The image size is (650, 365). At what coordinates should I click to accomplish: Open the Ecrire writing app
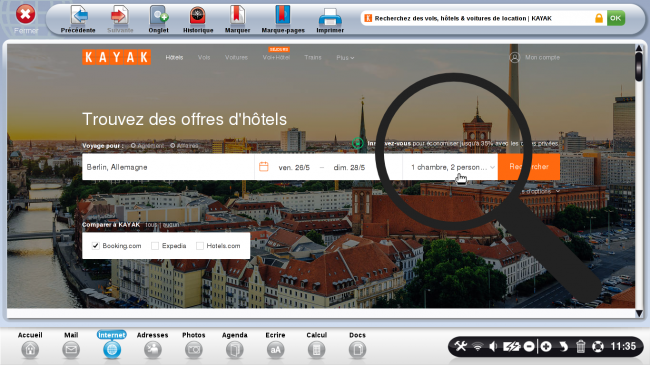tap(275, 345)
